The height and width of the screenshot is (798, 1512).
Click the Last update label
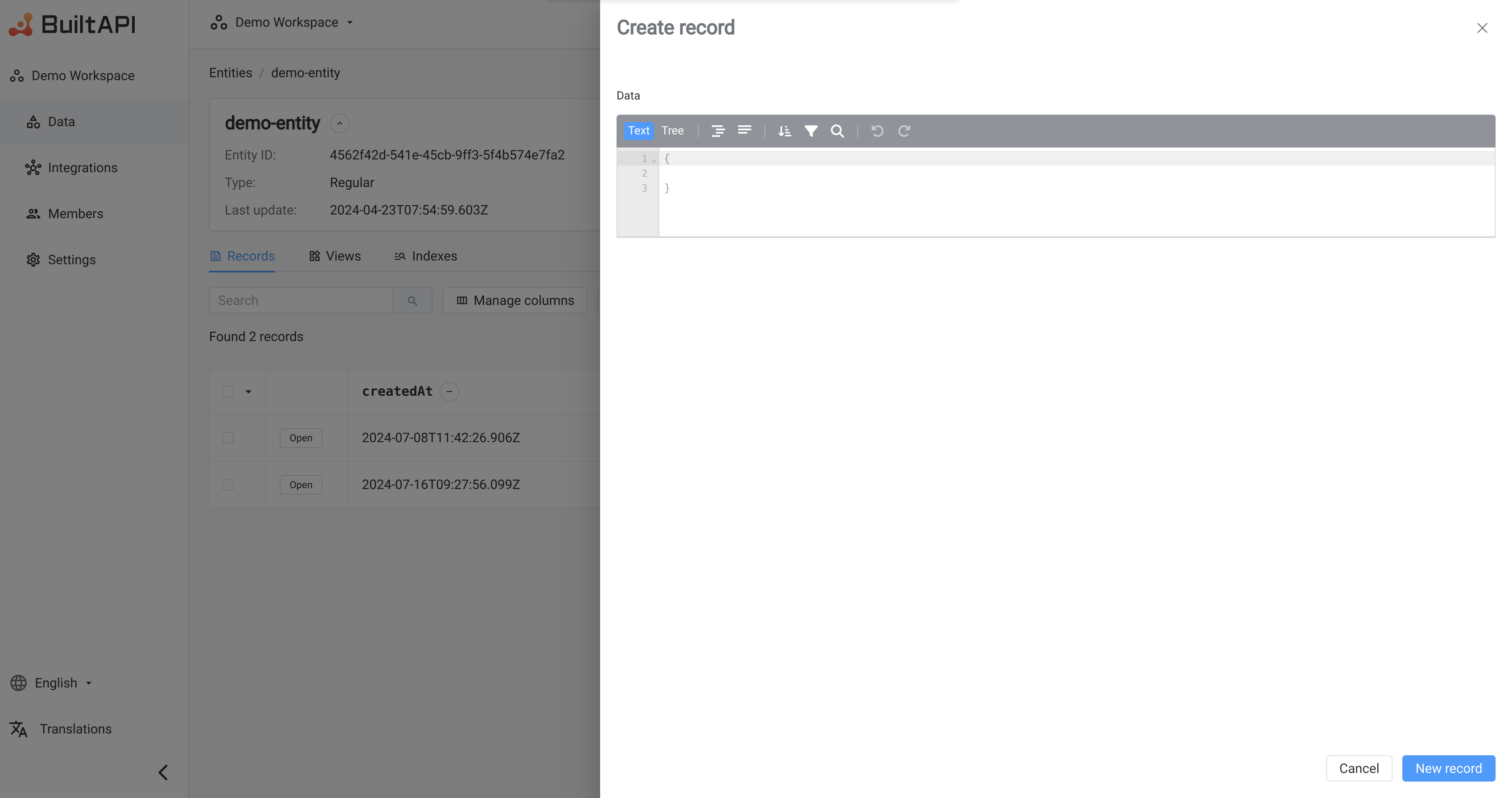pyautogui.click(x=260, y=210)
